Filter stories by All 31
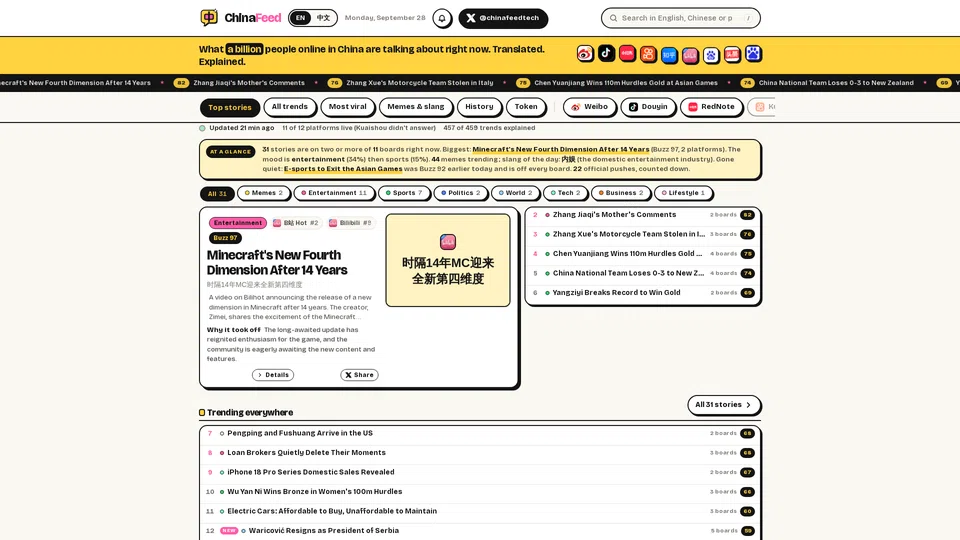960x540 pixels. click(217, 193)
